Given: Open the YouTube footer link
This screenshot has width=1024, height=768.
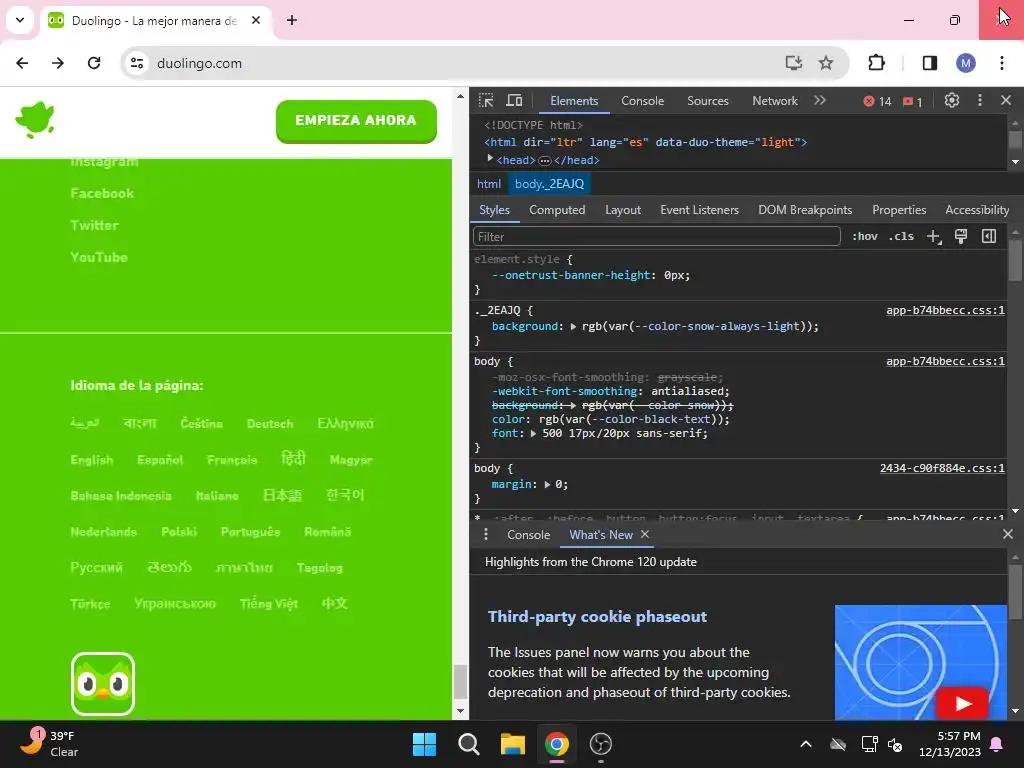Looking at the screenshot, I should pyautogui.click(x=99, y=257).
